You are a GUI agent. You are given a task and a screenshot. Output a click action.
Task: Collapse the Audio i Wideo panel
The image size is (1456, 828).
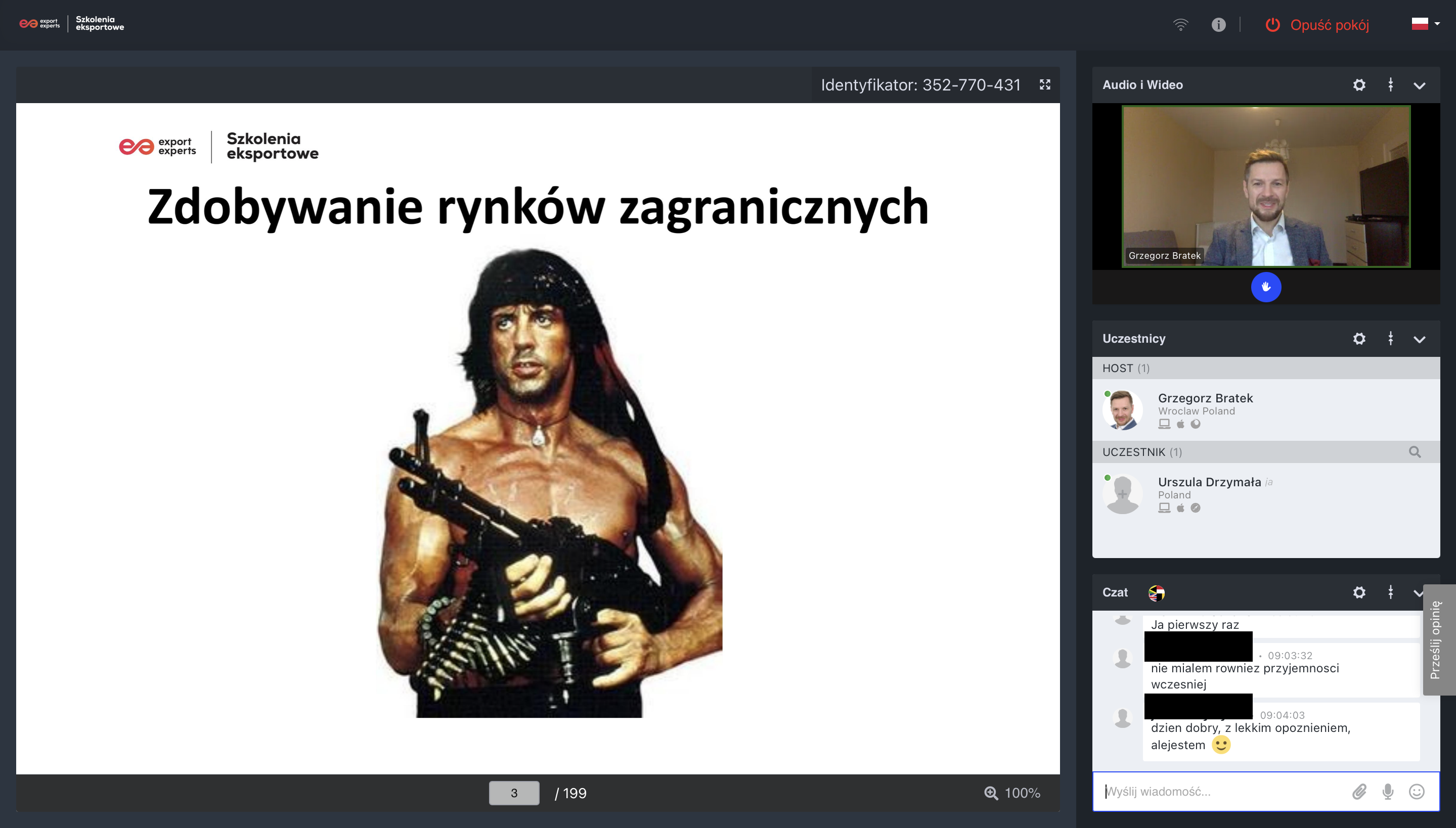coord(1419,86)
